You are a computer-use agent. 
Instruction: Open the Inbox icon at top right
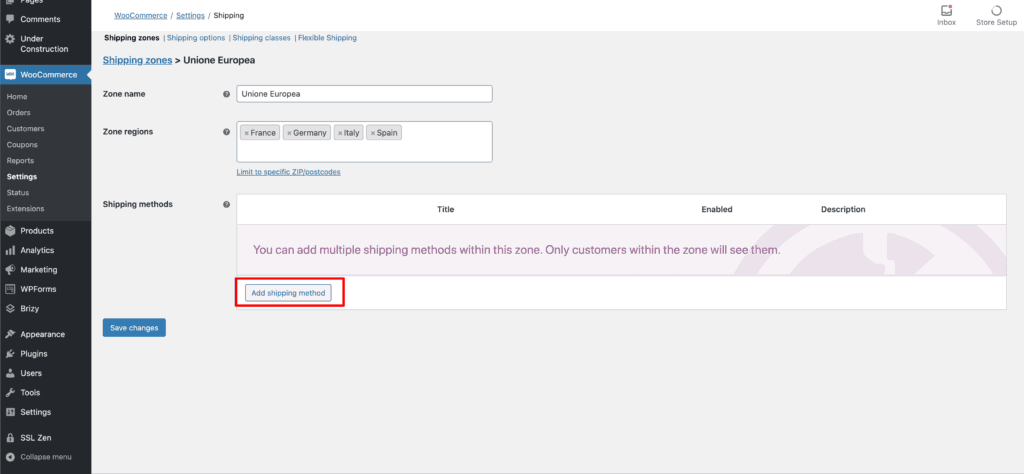coord(946,11)
